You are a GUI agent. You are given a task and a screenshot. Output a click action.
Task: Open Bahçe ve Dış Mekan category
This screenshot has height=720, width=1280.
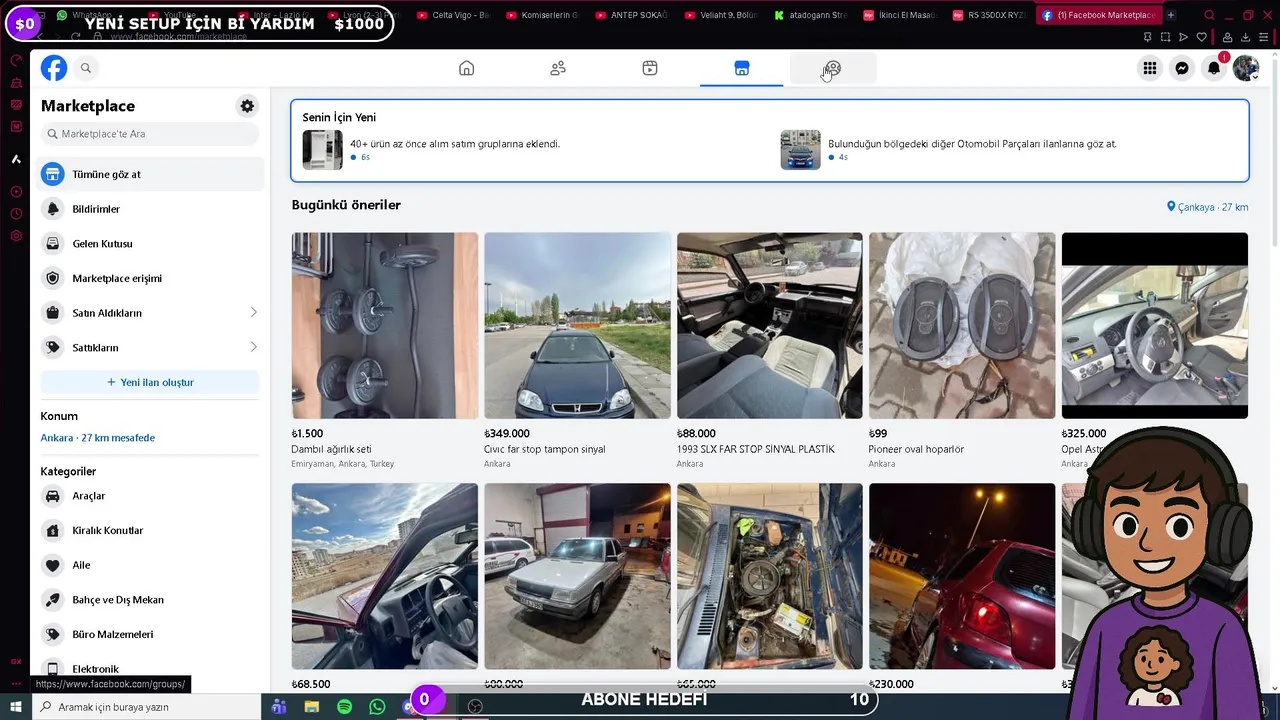coord(152,600)
